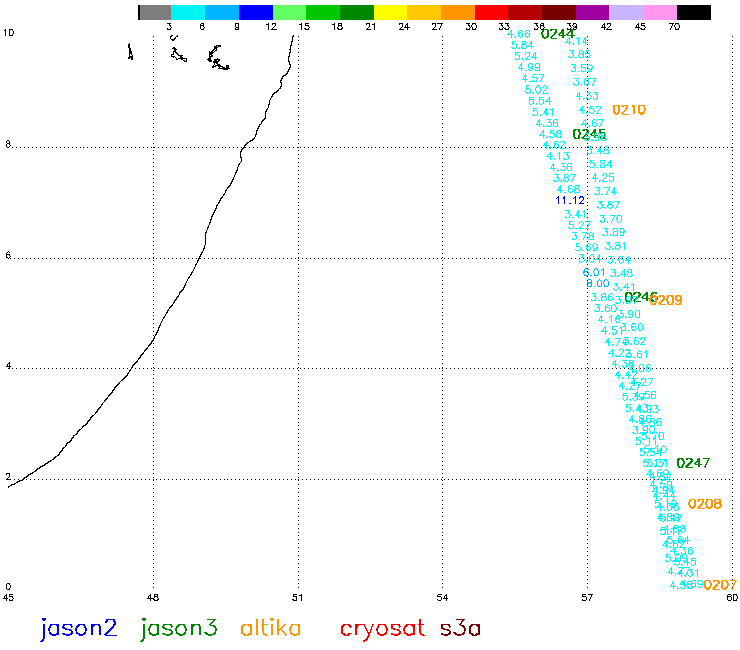Viewport: 740px width, 650px height.
Task: Click the yellow 21-24 colorbar segment
Action: 390,13
